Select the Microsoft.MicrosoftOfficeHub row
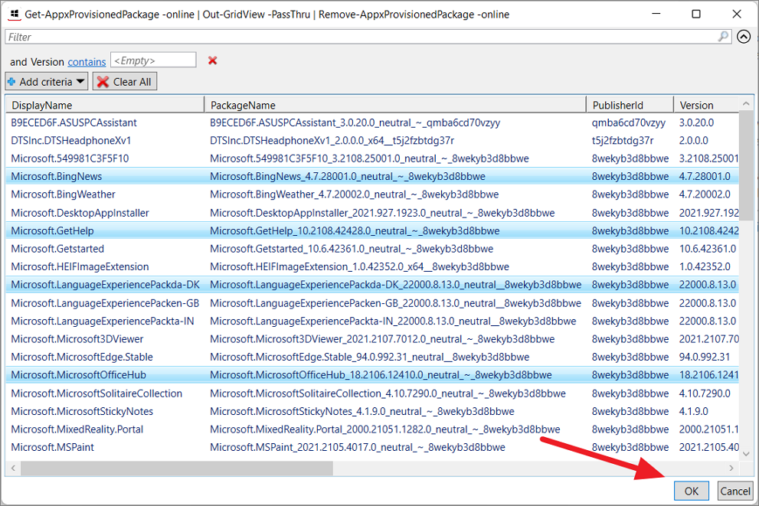This screenshot has height=506, width=759. pos(372,375)
